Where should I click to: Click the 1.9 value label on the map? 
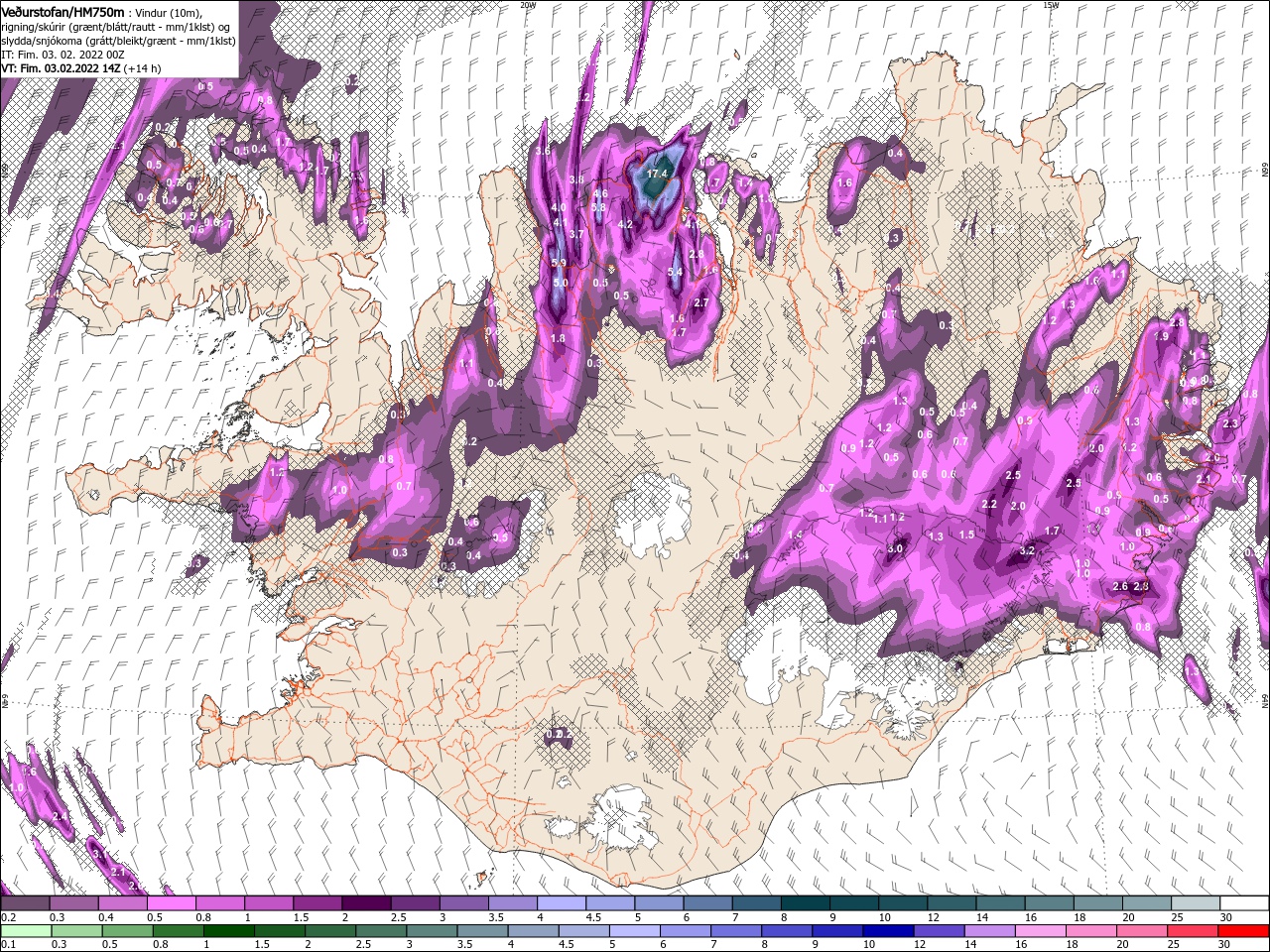click(1162, 336)
